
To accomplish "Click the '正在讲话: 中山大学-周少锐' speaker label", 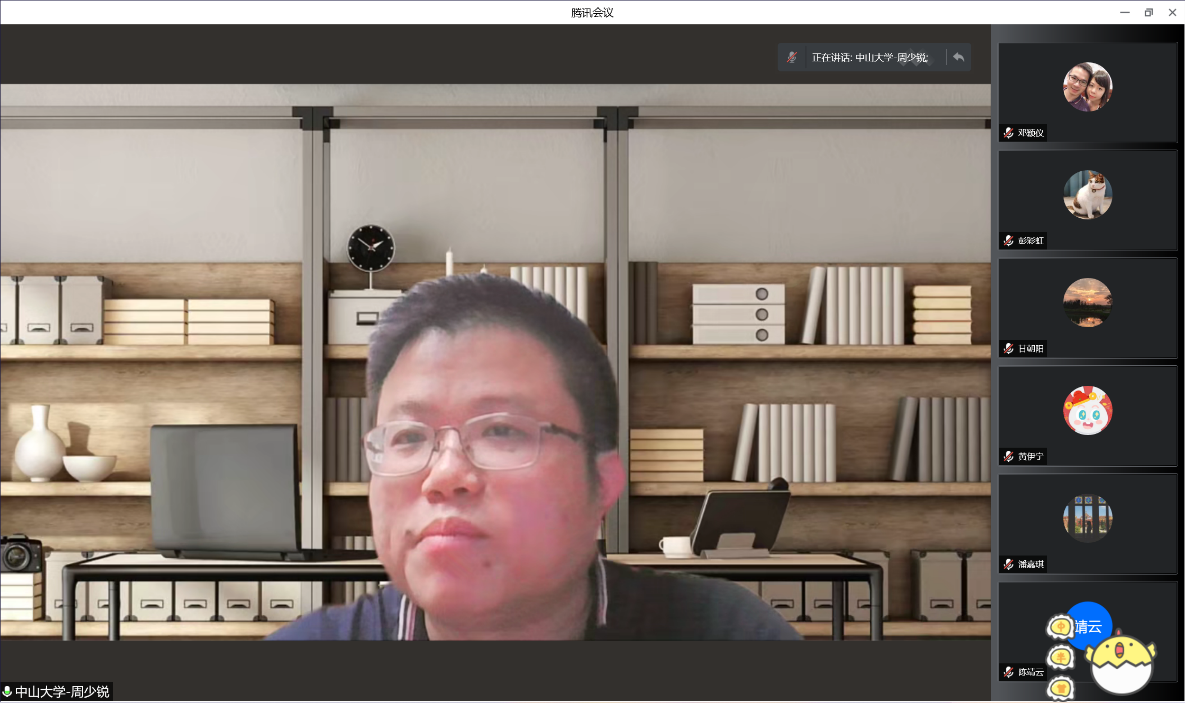I will 870,58.
